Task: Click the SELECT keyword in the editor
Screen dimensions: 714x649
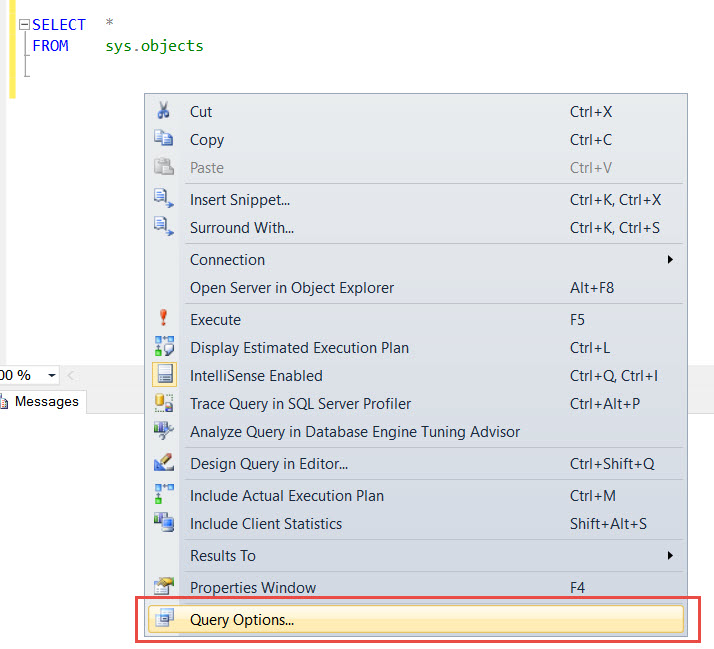Action: (x=59, y=25)
